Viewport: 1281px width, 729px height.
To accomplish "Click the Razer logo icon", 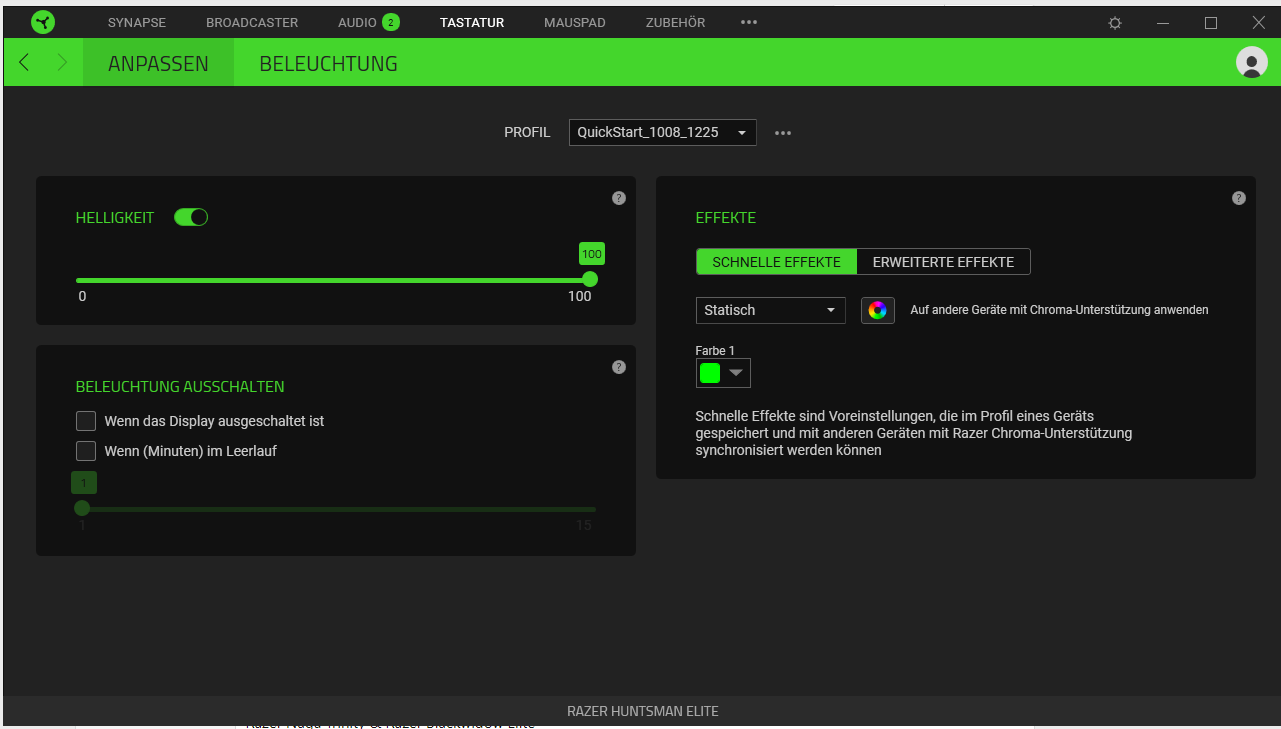I will [43, 22].
